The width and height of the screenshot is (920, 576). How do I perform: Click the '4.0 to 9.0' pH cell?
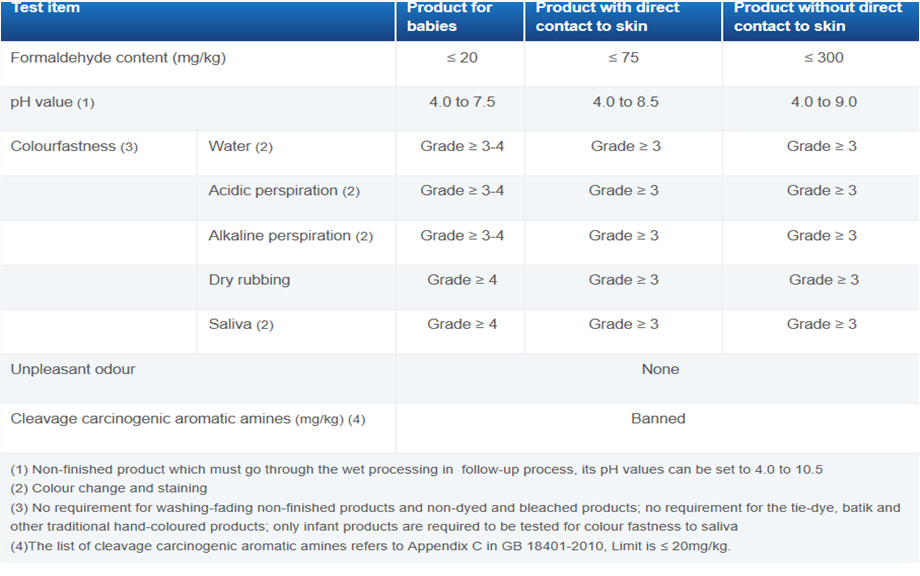coord(823,102)
